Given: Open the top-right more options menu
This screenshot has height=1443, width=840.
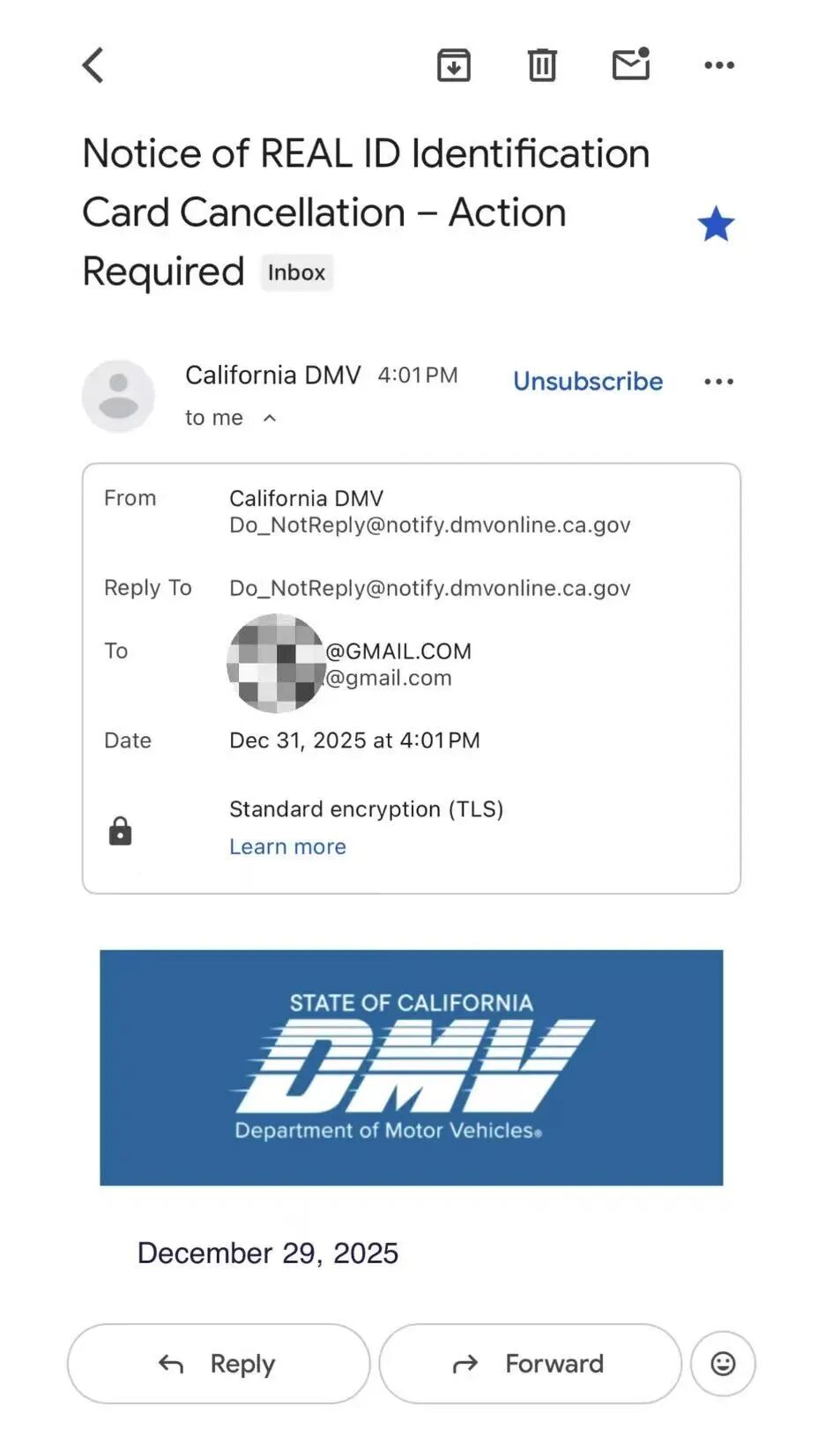Looking at the screenshot, I should pyautogui.click(x=719, y=65).
